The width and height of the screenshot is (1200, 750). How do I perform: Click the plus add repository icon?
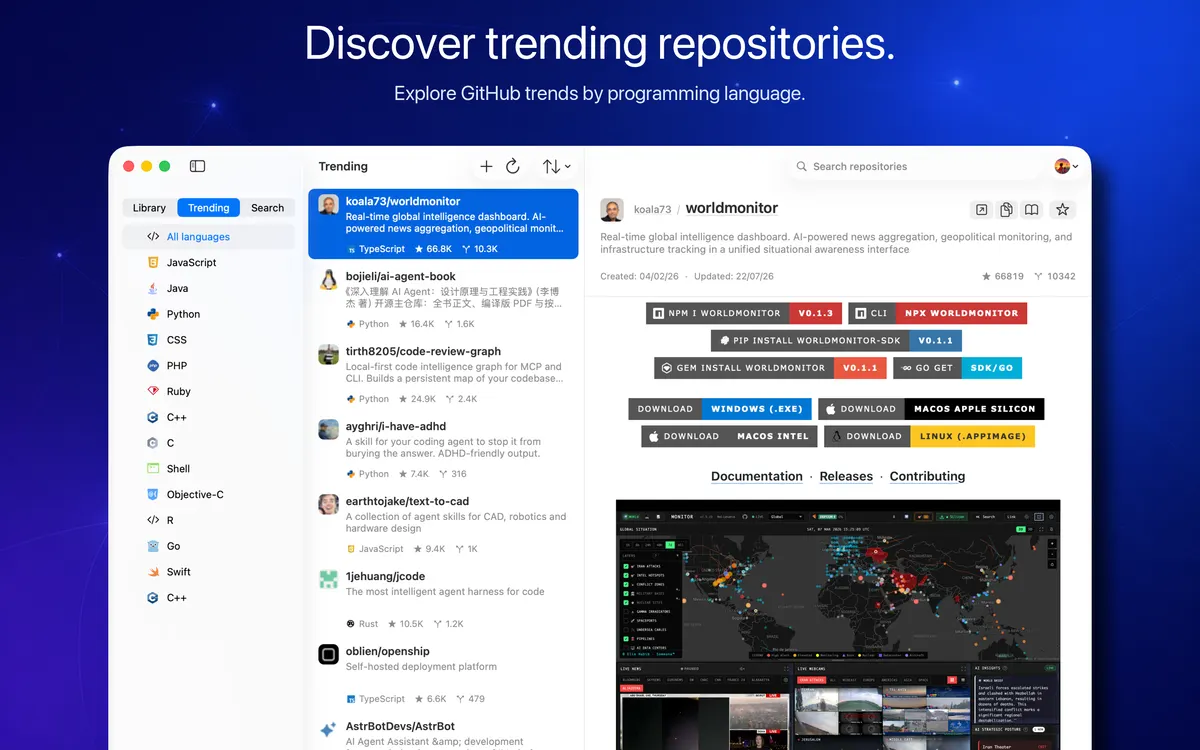(x=486, y=167)
